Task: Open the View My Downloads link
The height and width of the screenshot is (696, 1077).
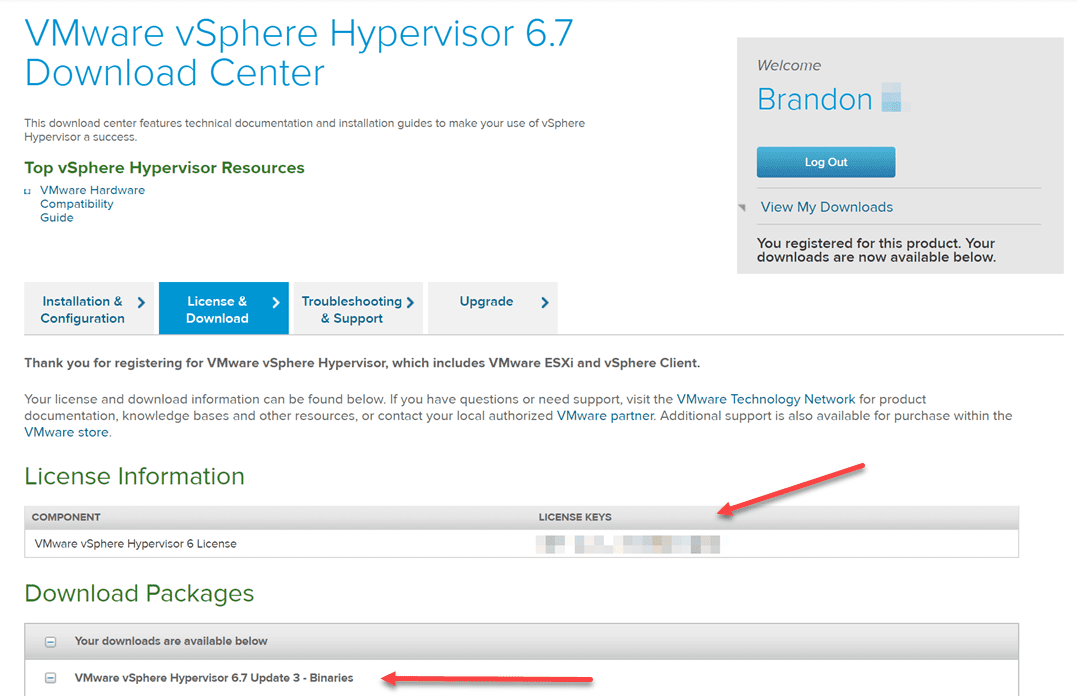Action: 826,207
